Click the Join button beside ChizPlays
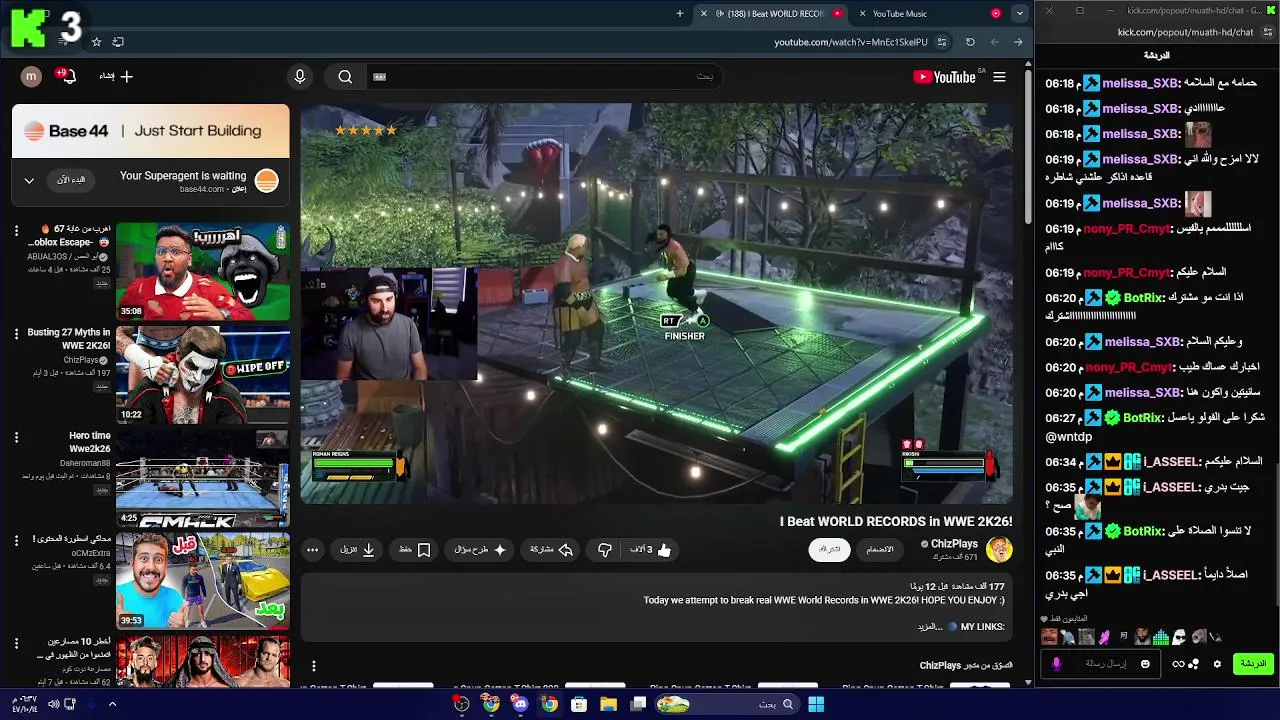 [880, 549]
